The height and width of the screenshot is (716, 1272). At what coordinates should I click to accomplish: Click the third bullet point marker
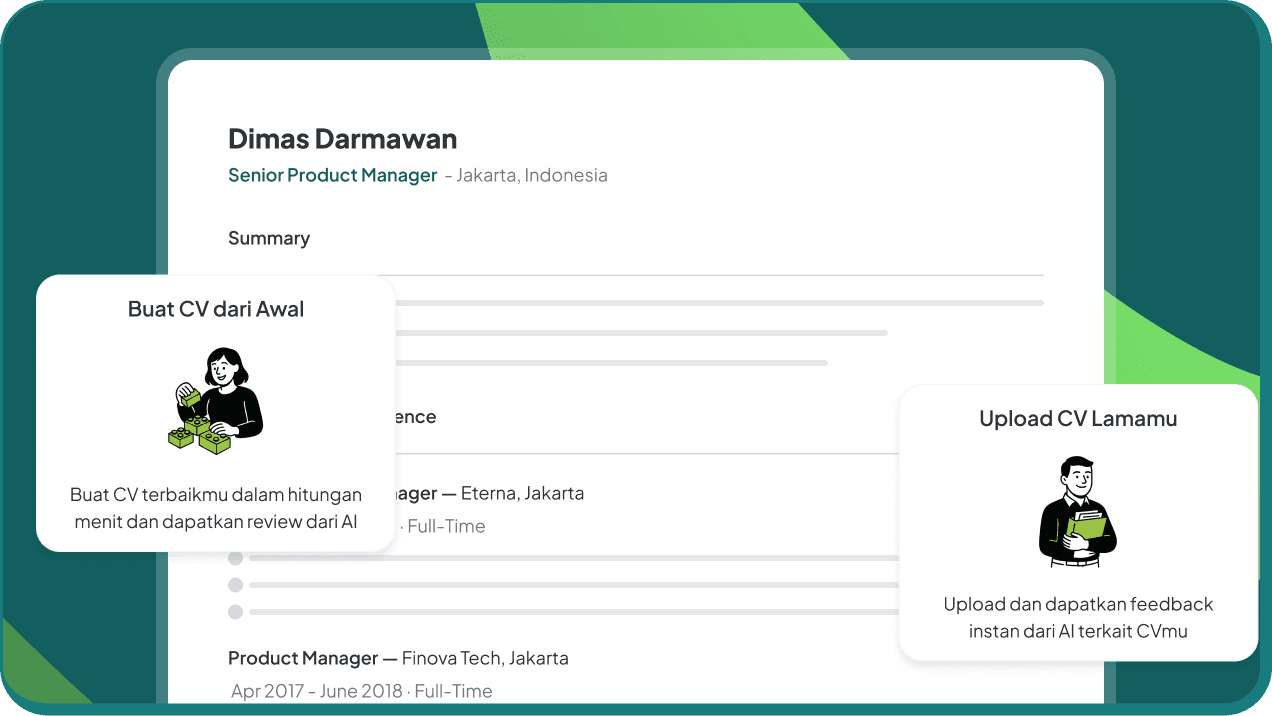click(235, 611)
